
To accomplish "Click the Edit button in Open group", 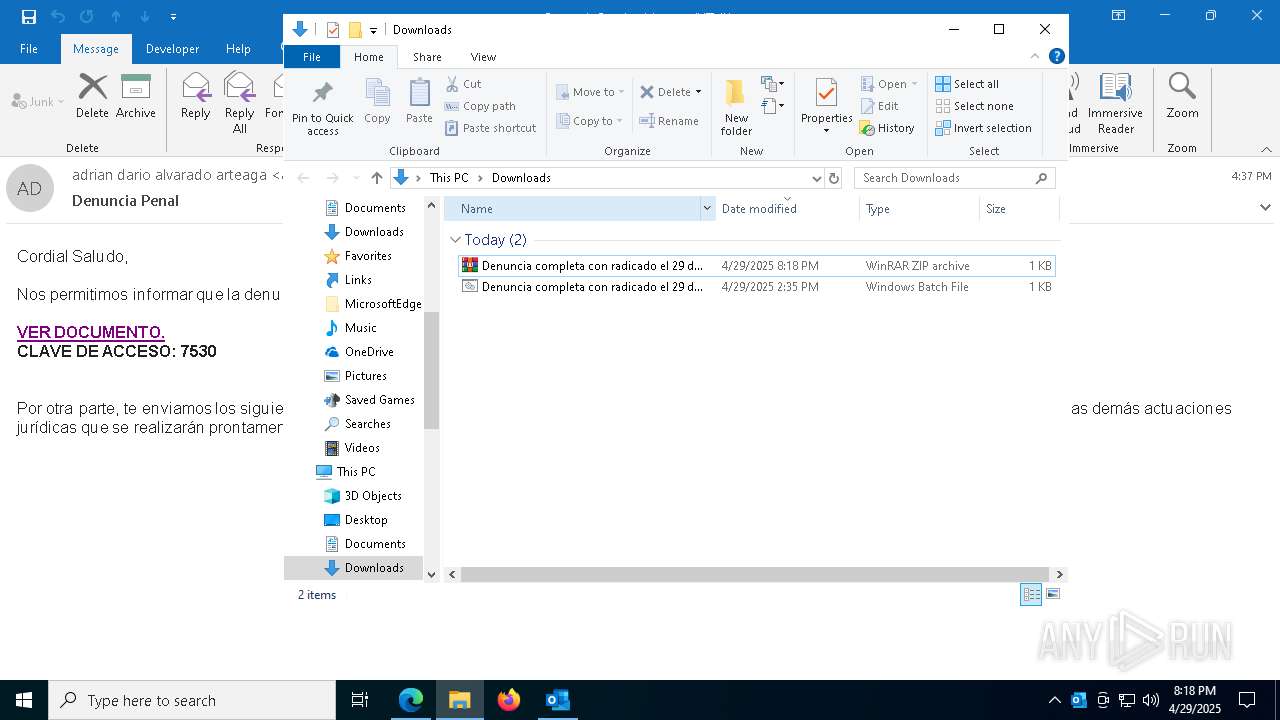I will coord(880,106).
